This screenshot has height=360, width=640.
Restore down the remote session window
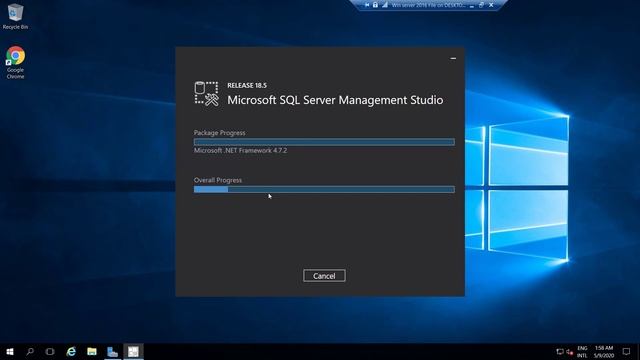click(x=481, y=5)
